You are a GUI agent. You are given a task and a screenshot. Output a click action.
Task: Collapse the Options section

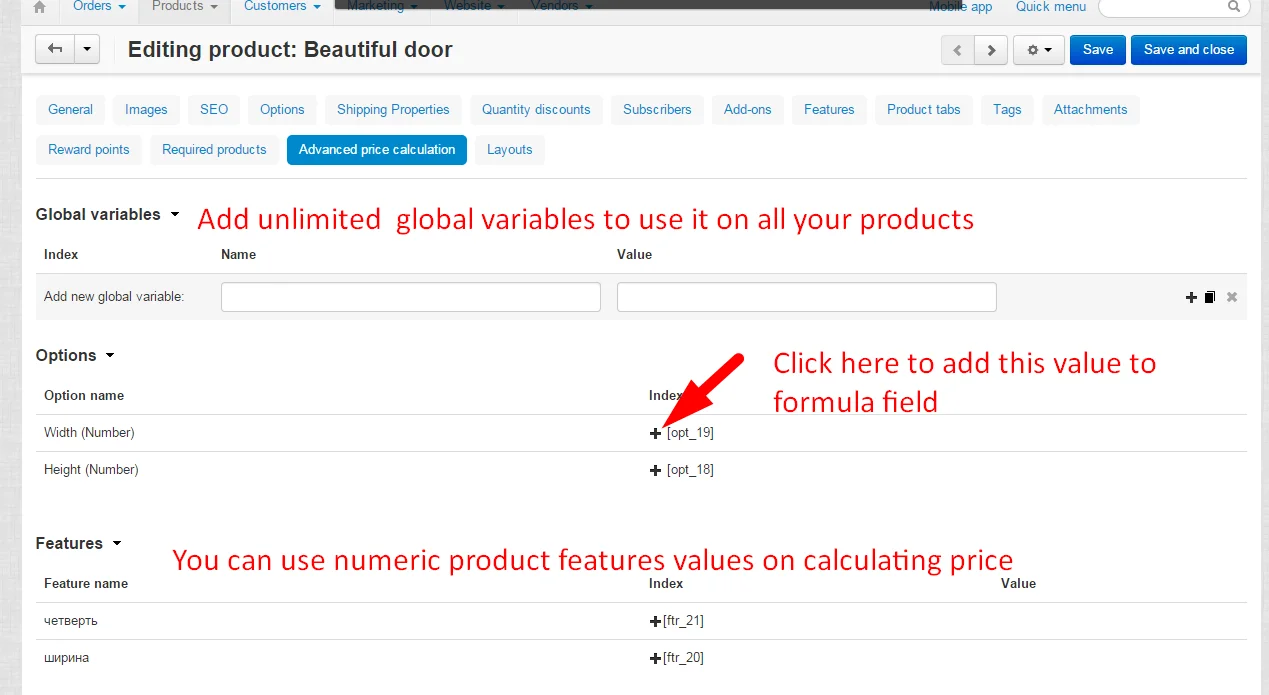tap(110, 356)
